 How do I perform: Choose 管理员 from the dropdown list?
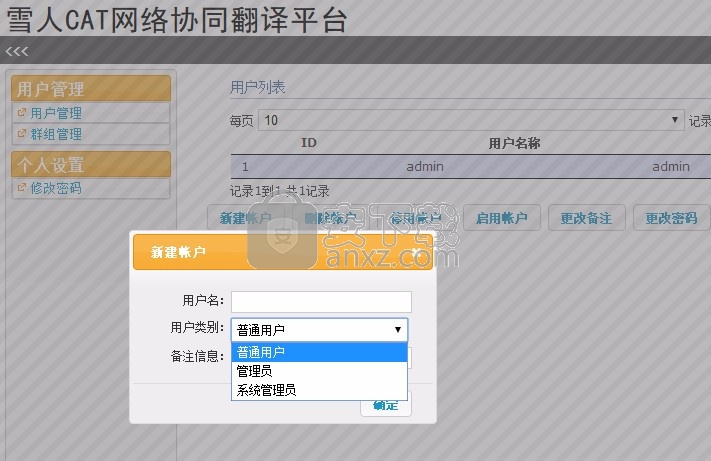click(x=319, y=371)
